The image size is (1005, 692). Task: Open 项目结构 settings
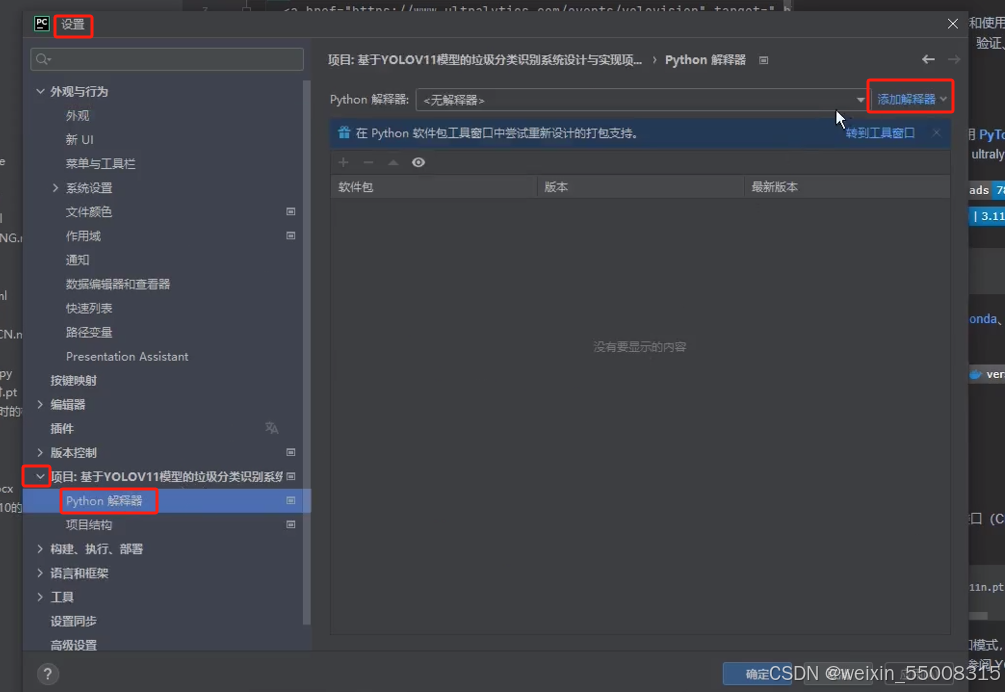pyautogui.click(x=89, y=525)
